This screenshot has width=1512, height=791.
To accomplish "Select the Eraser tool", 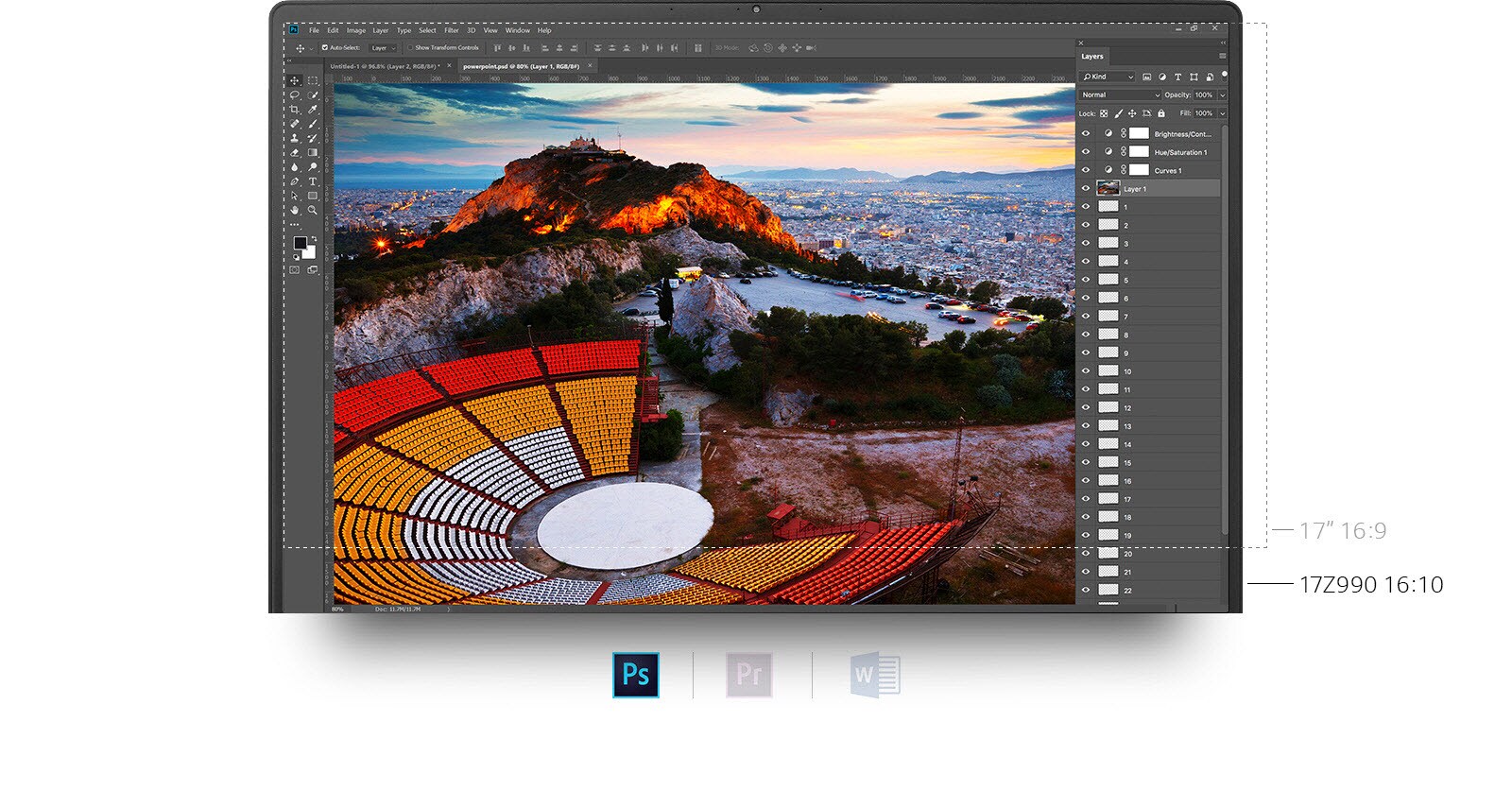I will (x=294, y=152).
